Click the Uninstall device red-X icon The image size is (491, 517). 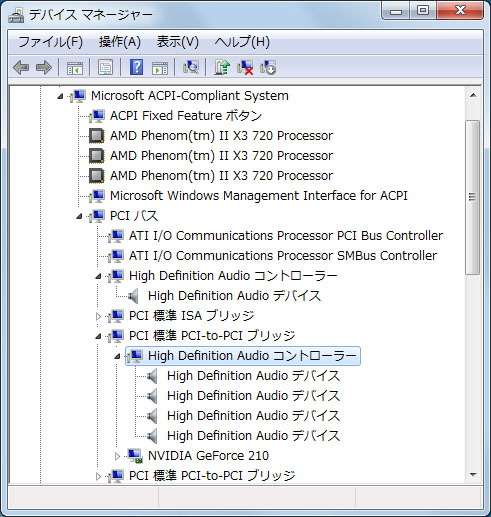[x=245, y=67]
